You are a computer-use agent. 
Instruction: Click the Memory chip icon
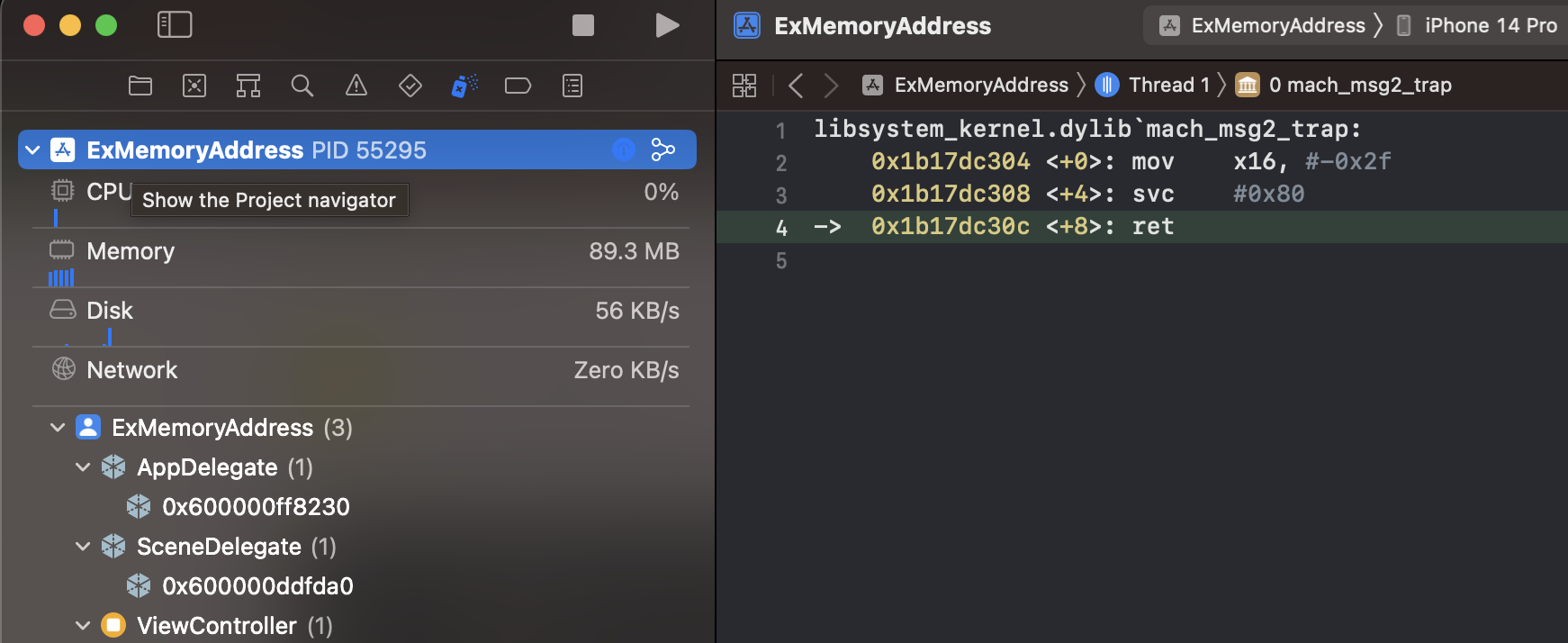click(x=62, y=249)
